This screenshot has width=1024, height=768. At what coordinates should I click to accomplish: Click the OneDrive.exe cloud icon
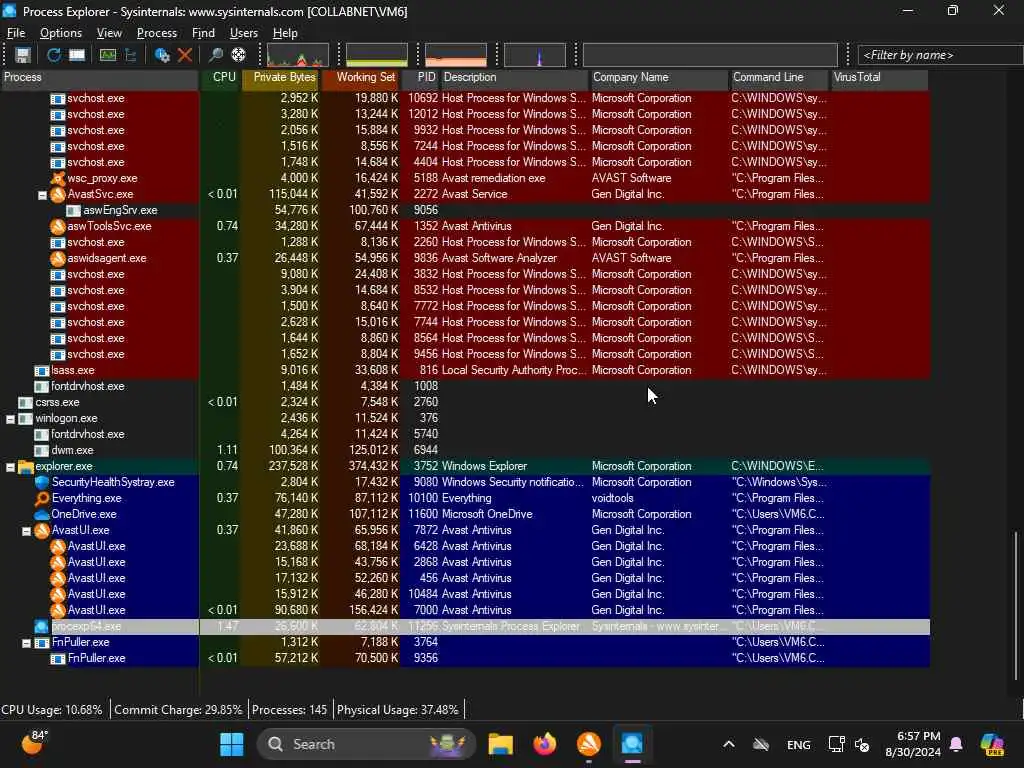(42, 515)
